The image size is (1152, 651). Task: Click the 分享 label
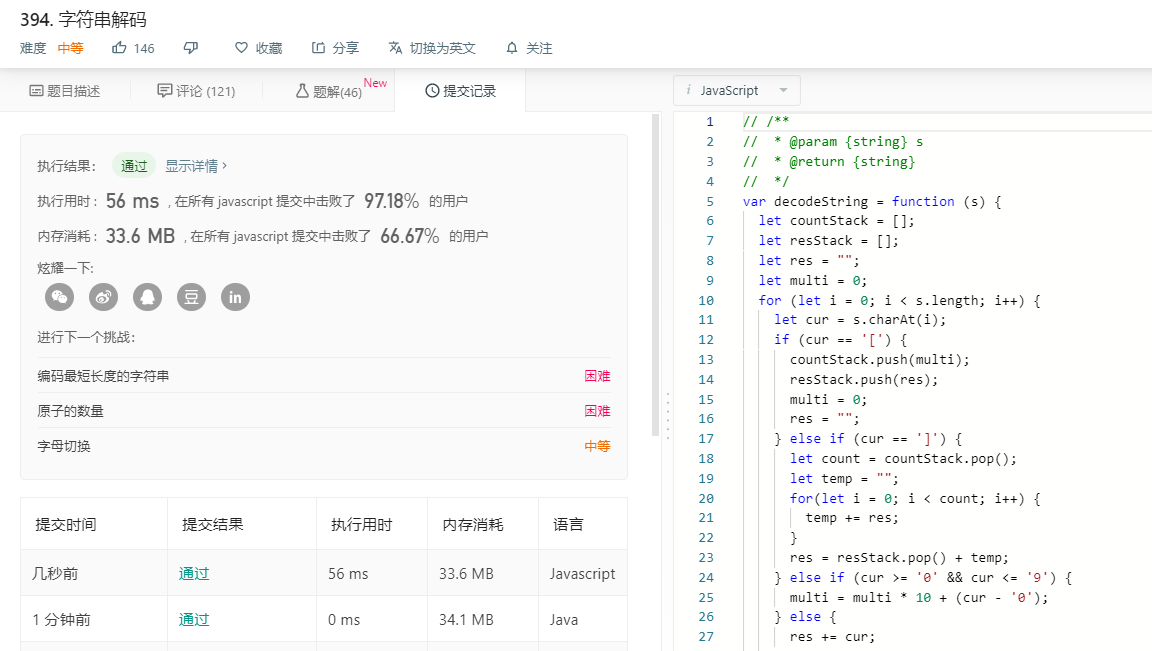pos(345,48)
